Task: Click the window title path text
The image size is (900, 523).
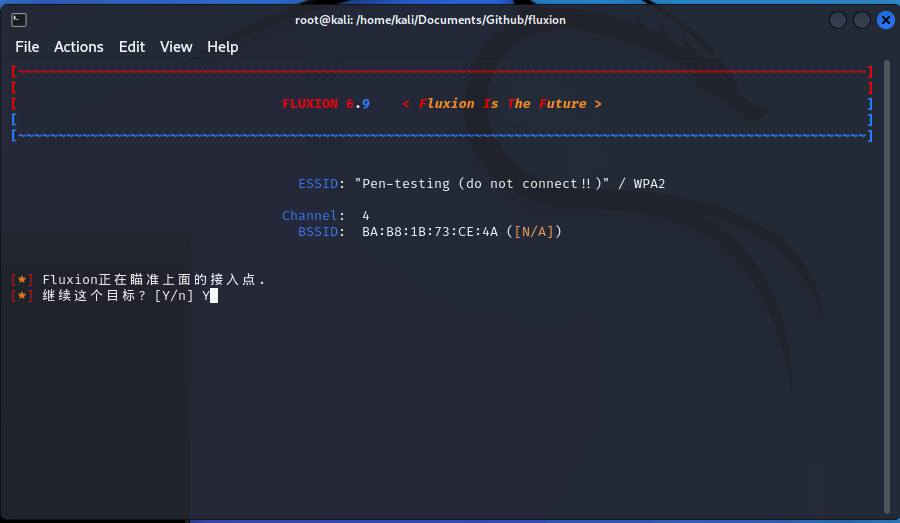Action: tap(430, 20)
